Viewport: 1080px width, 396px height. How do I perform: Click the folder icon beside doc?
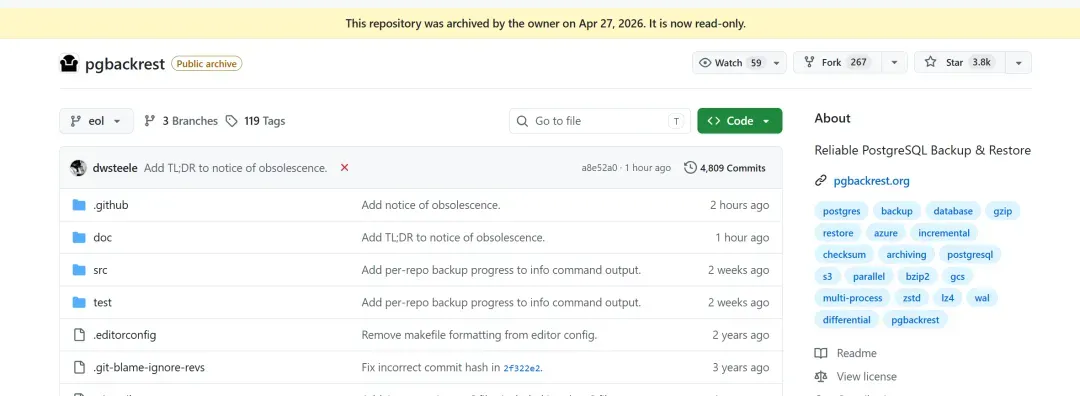pyautogui.click(x=79, y=238)
